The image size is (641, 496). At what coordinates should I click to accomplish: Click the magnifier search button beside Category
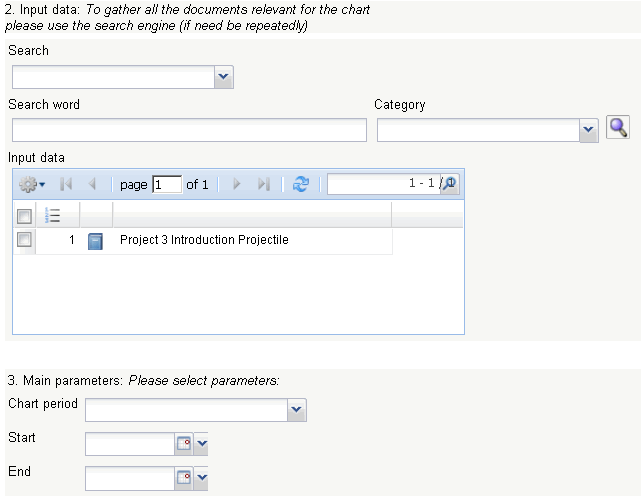619,127
